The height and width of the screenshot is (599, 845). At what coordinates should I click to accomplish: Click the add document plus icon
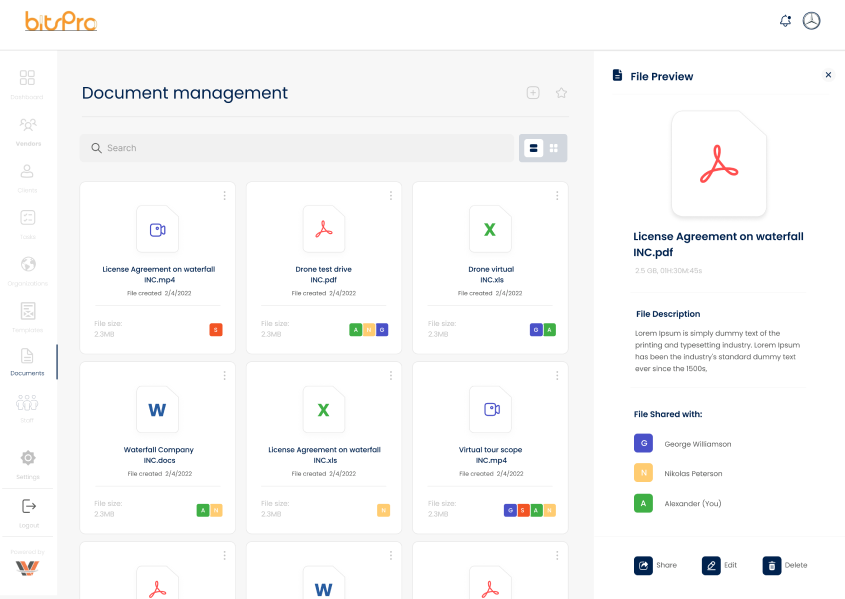[x=533, y=93]
